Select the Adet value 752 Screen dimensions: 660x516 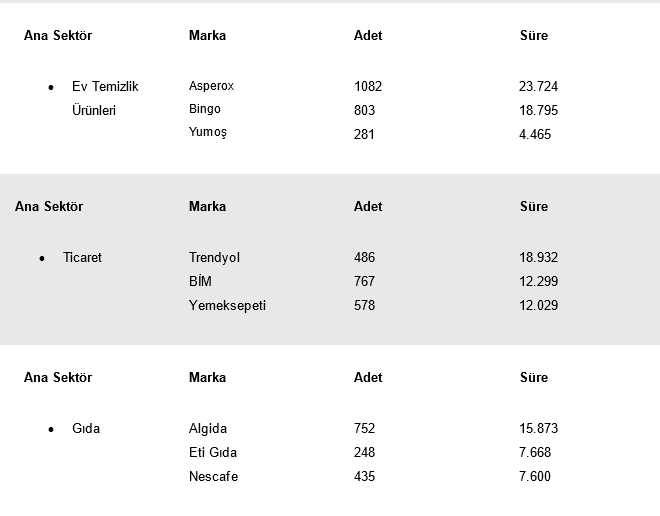point(365,428)
